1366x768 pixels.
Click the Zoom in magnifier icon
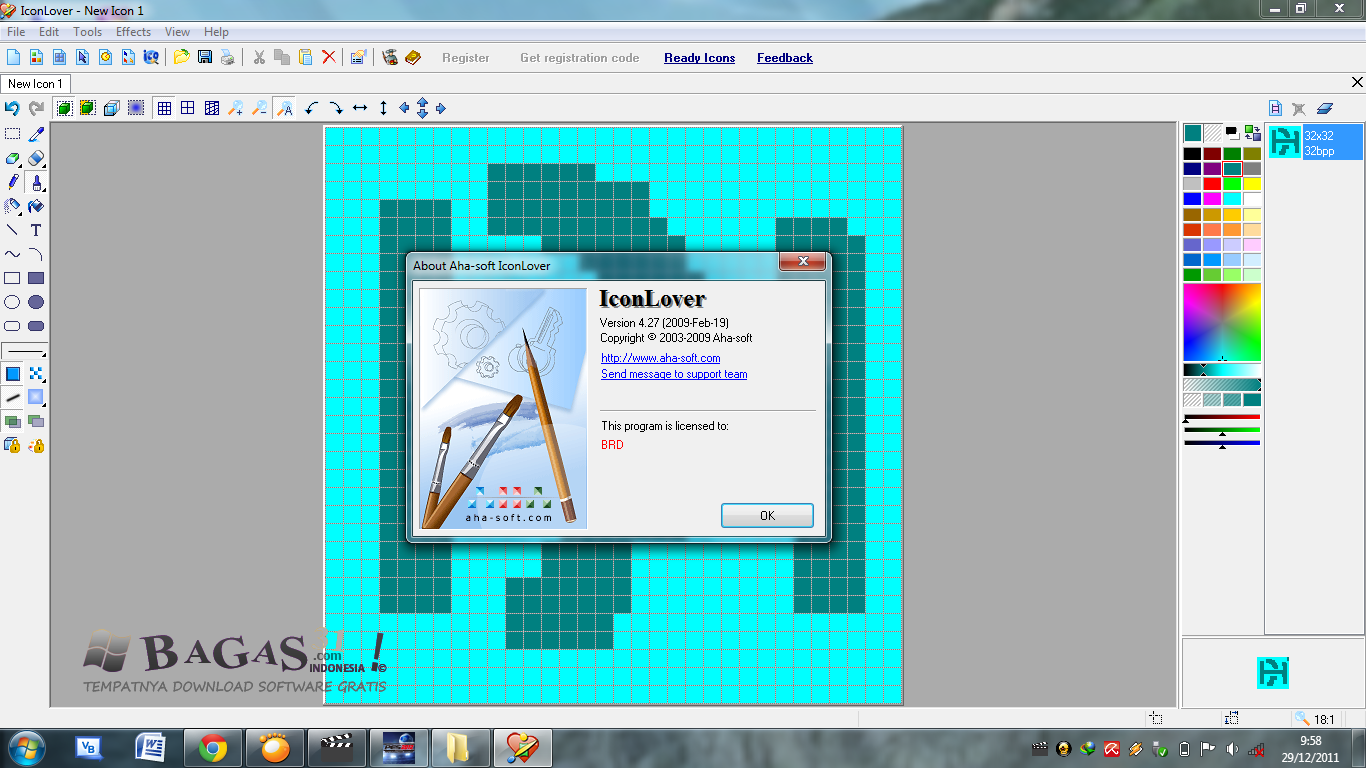(x=236, y=108)
